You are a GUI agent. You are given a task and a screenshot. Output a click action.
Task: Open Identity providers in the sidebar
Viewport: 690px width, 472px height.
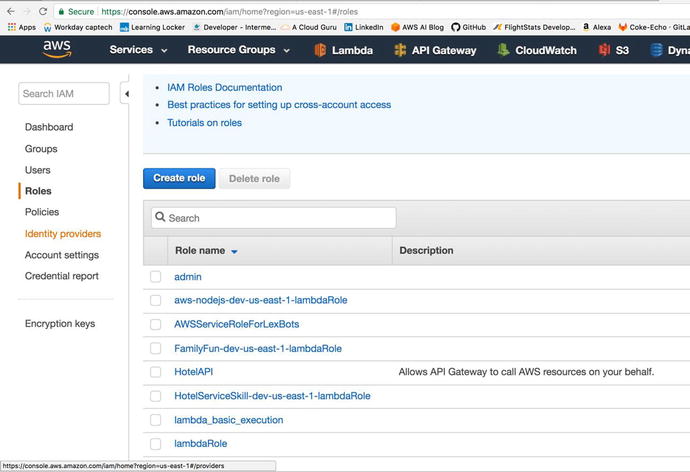63,234
